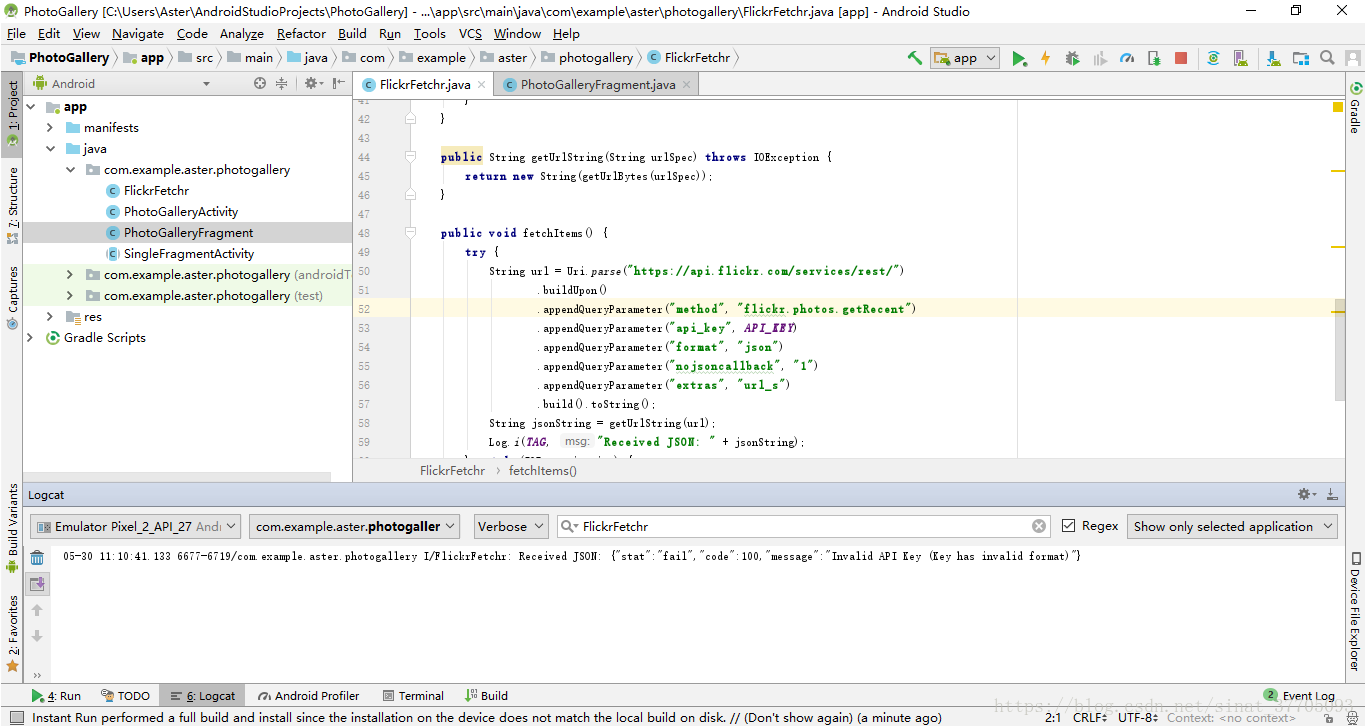The height and width of the screenshot is (726, 1365).
Task: Click the user account avatar icon
Action: (1351, 58)
